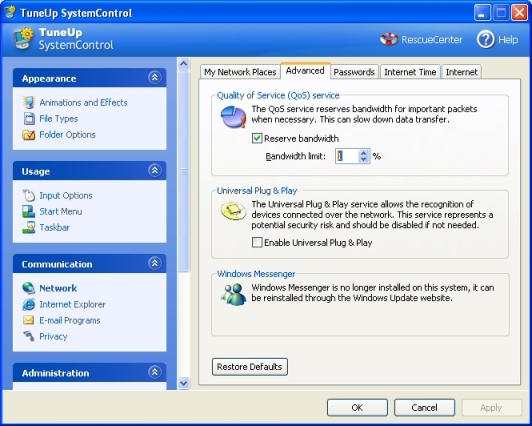
Task: Decrease bandwidth limit with down arrow
Action: point(364,159)
